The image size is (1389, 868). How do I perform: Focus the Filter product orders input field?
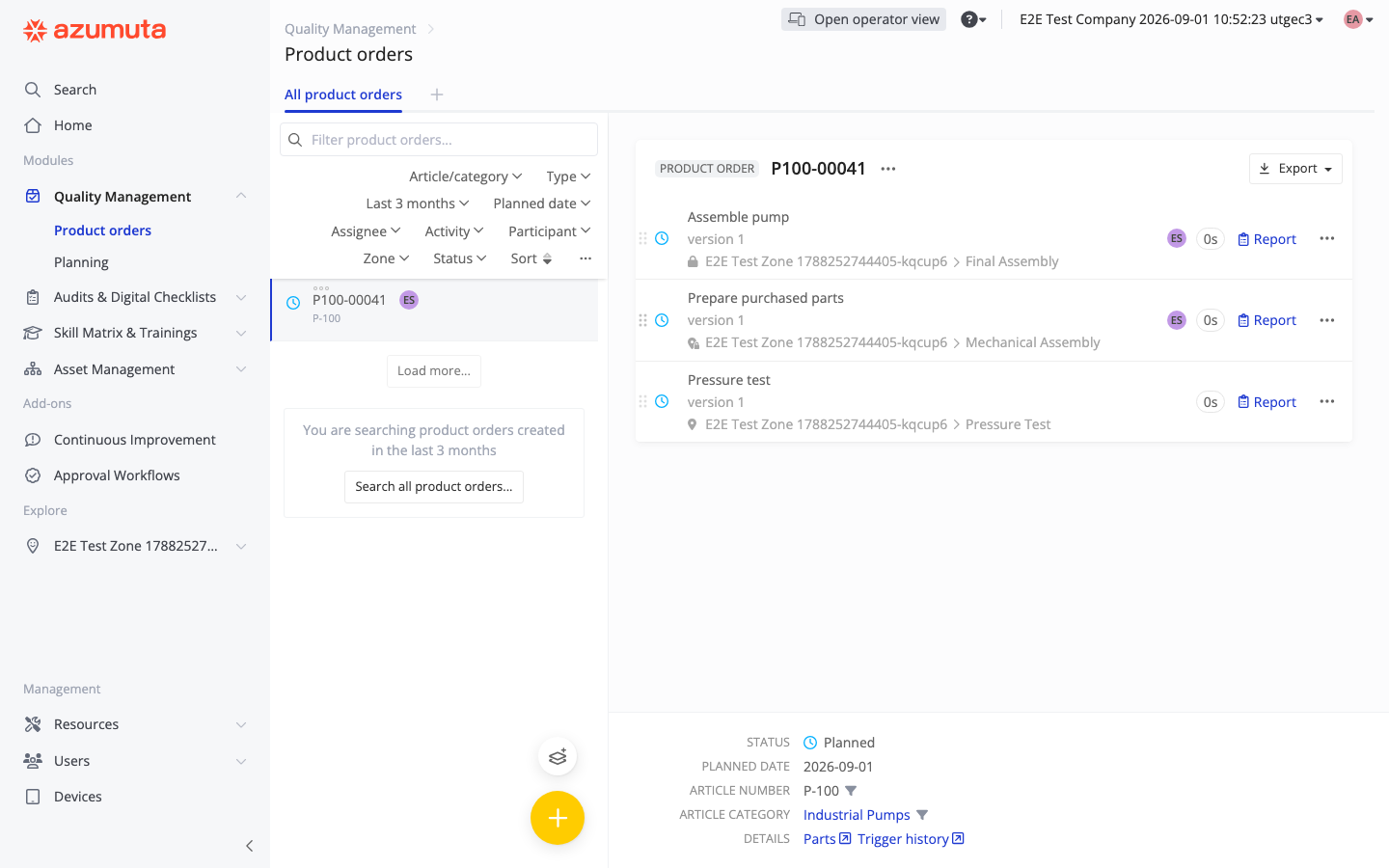439,140
